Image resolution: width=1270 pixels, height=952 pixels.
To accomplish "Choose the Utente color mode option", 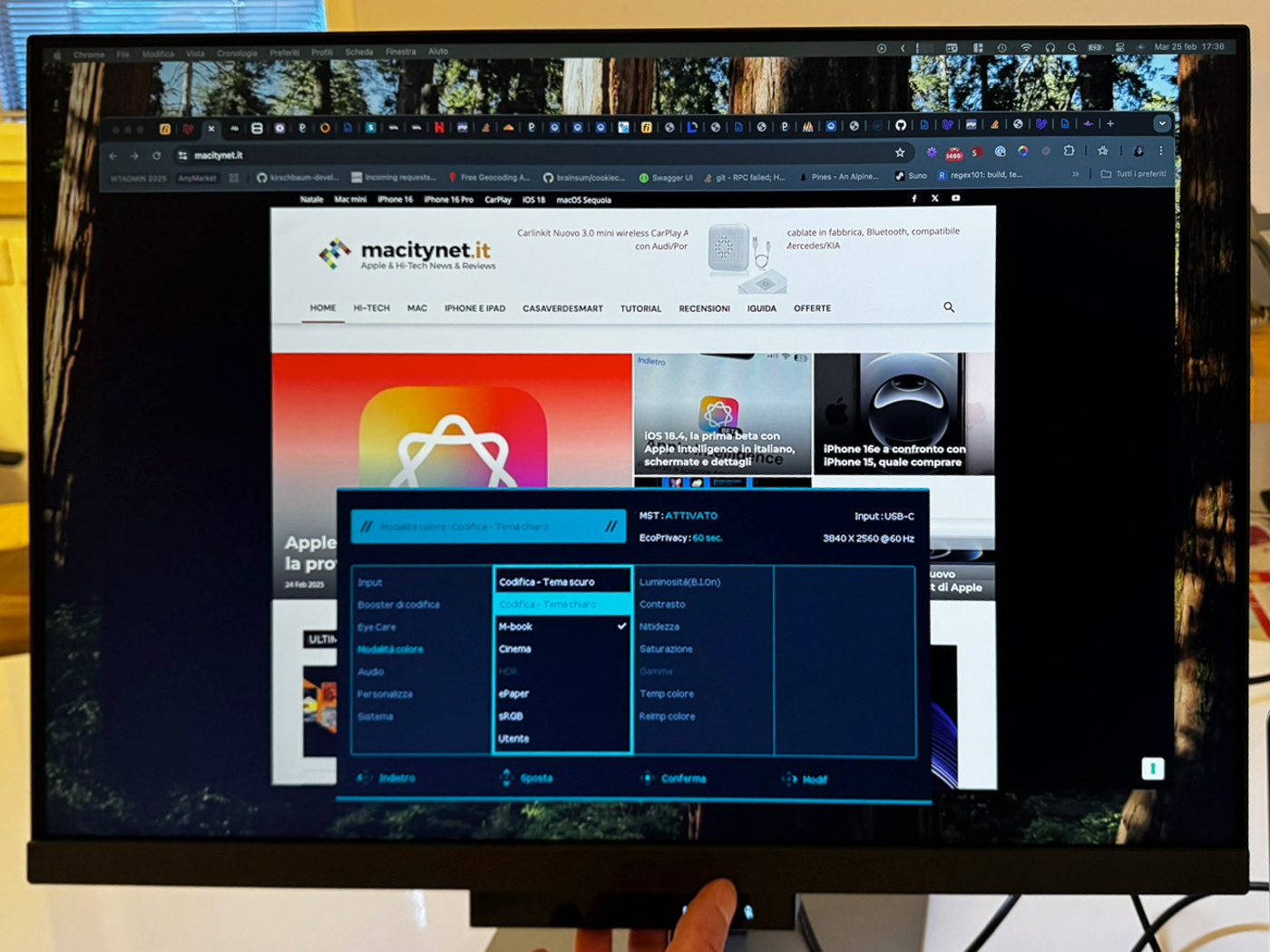I will click(562, 739).
